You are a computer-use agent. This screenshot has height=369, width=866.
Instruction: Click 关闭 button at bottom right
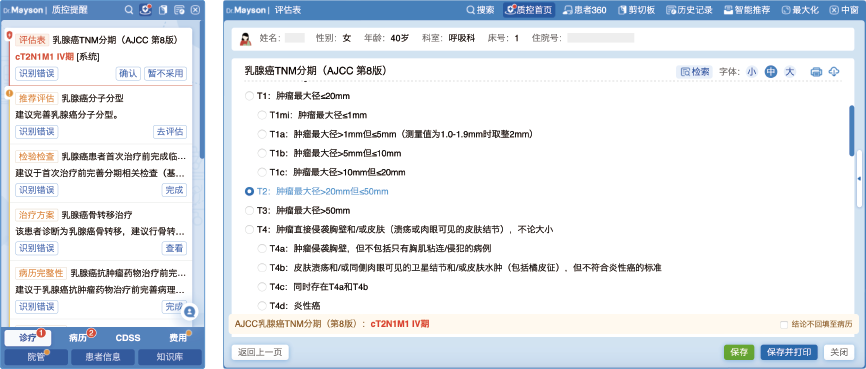(839, 352)
